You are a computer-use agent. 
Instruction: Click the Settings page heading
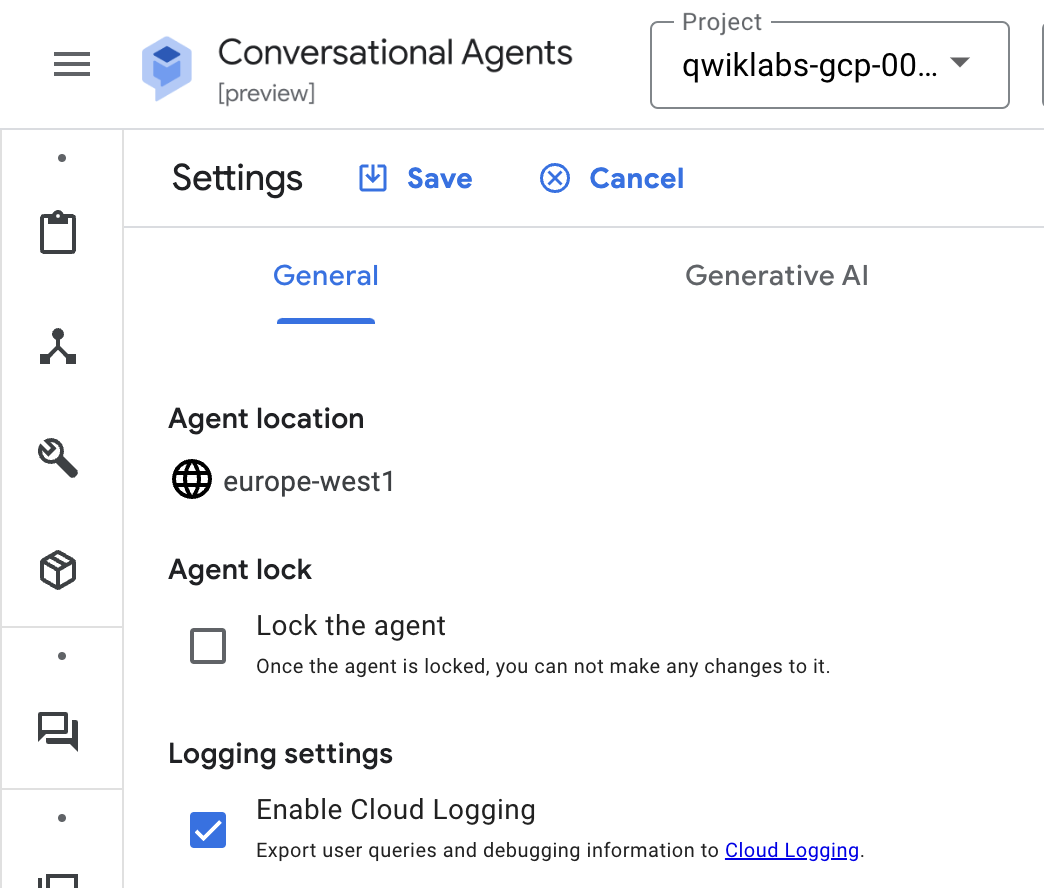pyautogui.click(x=237, y=178)
